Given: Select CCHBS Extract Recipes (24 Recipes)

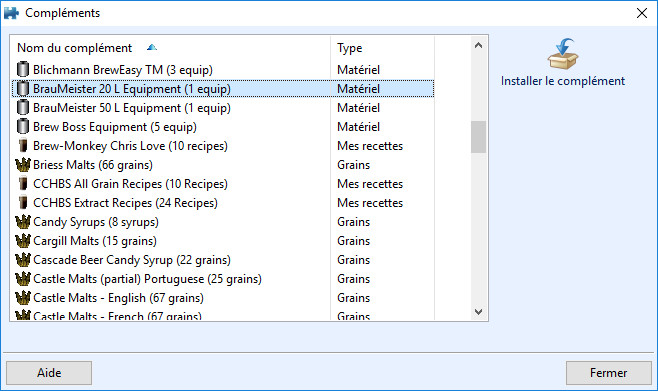Looking at the screenshot, I should (x=125, y=203).
